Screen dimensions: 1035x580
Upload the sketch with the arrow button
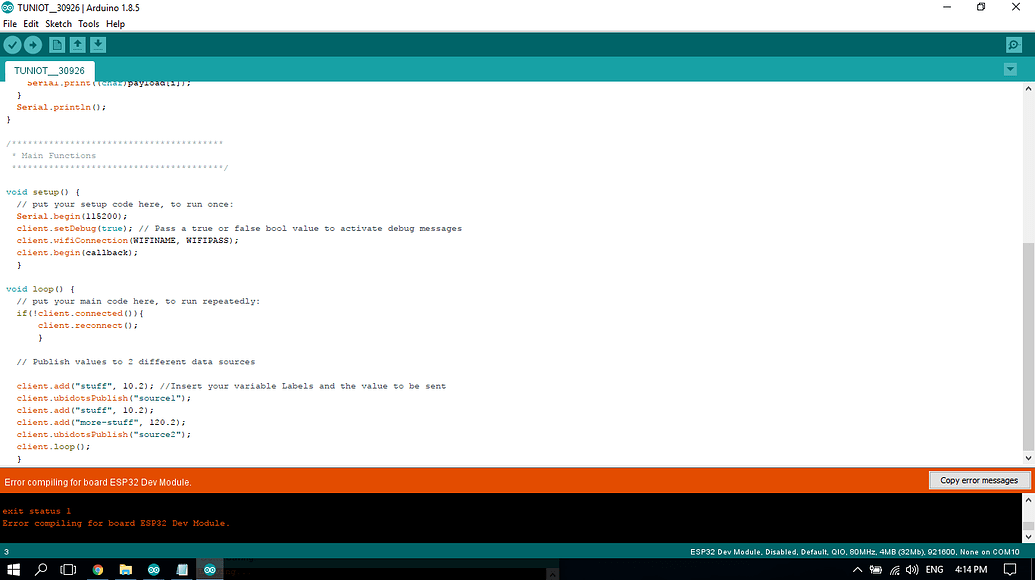coord(33,45)
